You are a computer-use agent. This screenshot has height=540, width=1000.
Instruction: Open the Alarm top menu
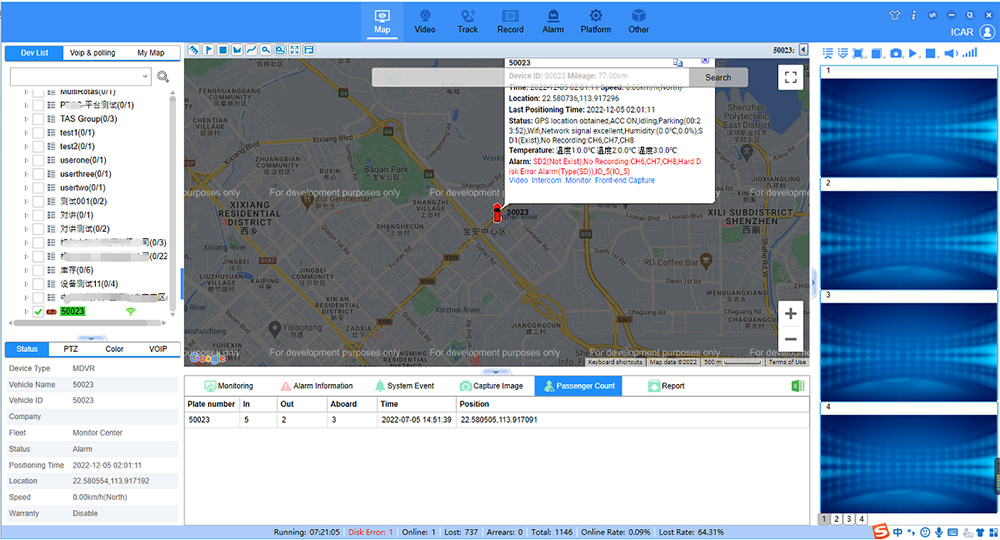coord(553,22)
